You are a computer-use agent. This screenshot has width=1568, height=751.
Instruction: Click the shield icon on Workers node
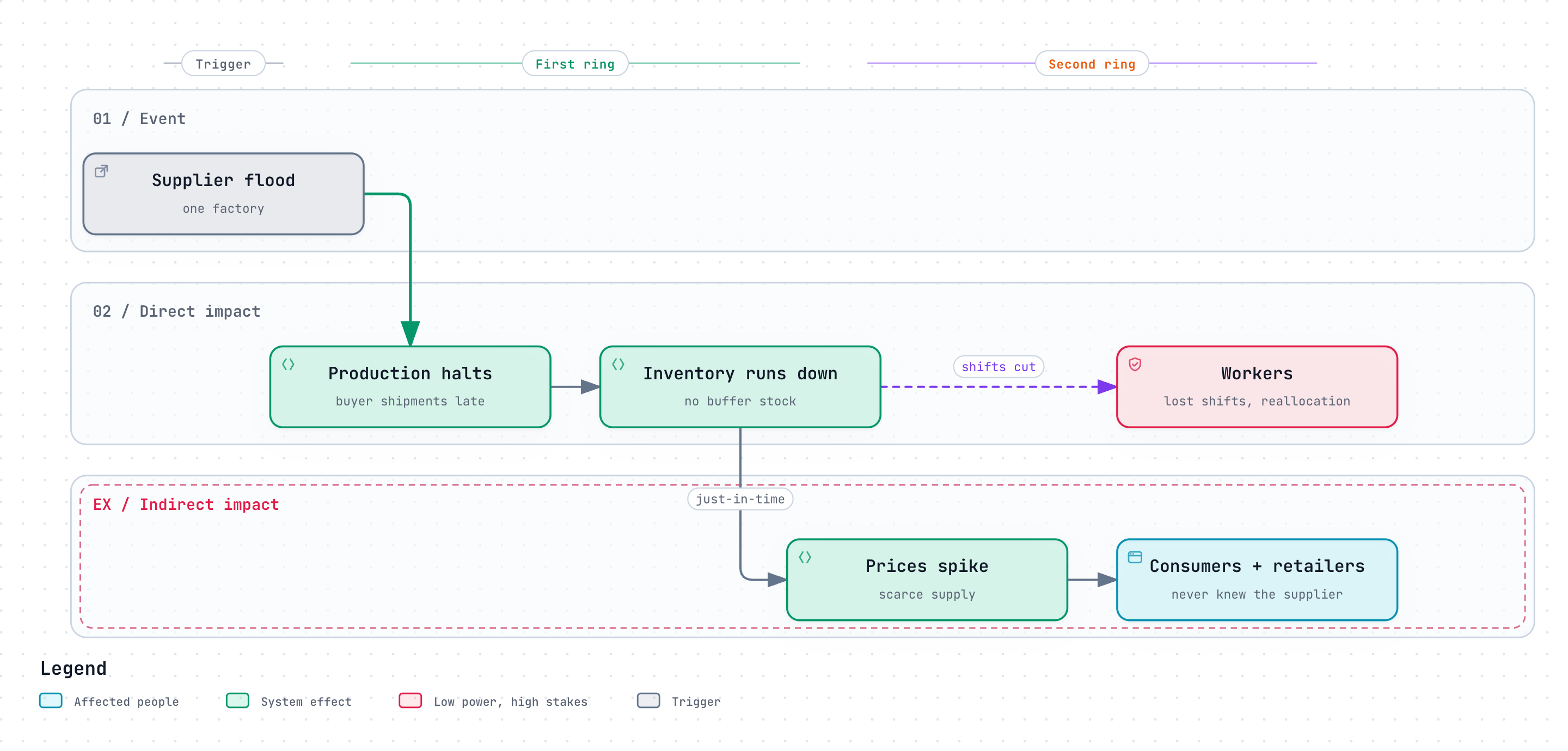pyautogui.click(x=1135, y=364)
